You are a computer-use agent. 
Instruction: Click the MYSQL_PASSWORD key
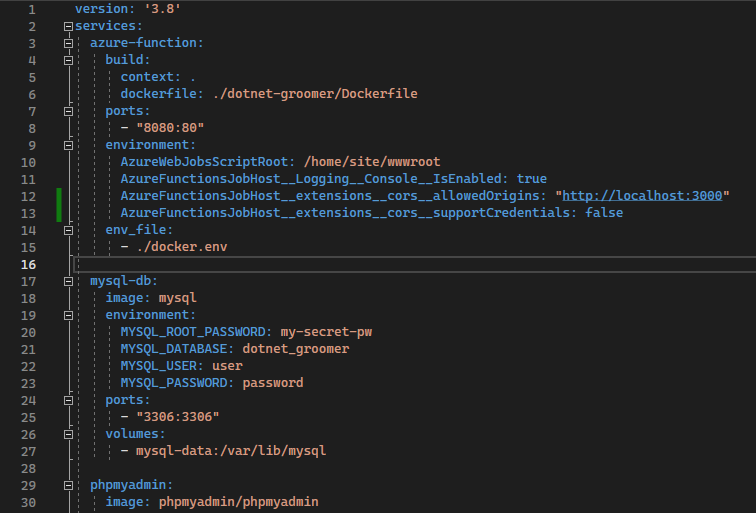pos(177,383)
